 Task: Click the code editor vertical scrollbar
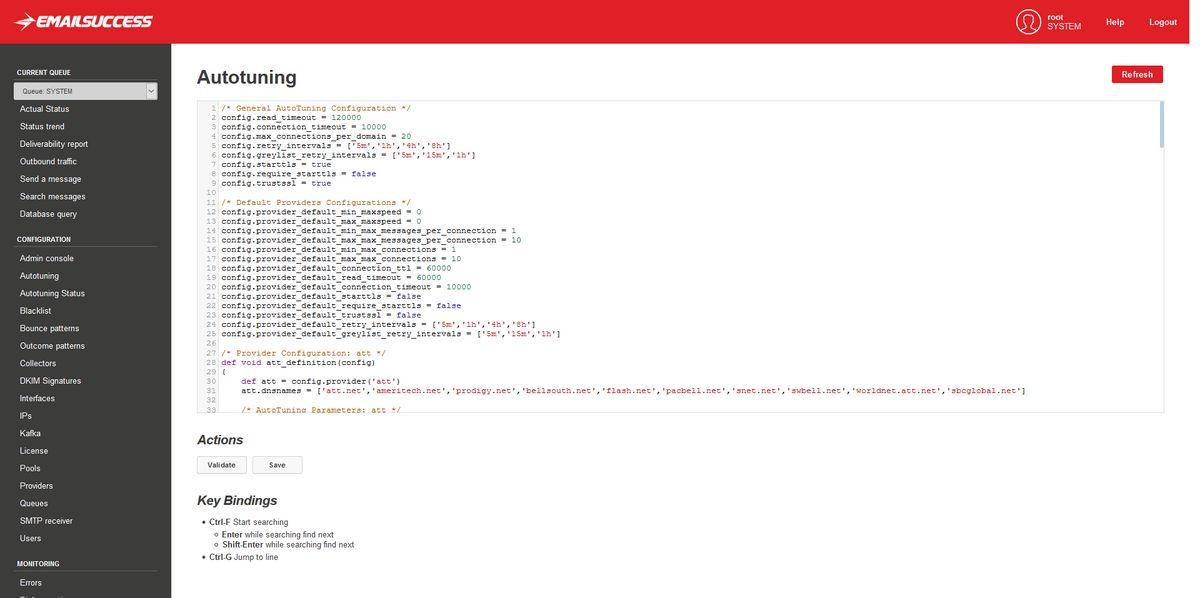pyautogui.click(x=1161, y=125)
